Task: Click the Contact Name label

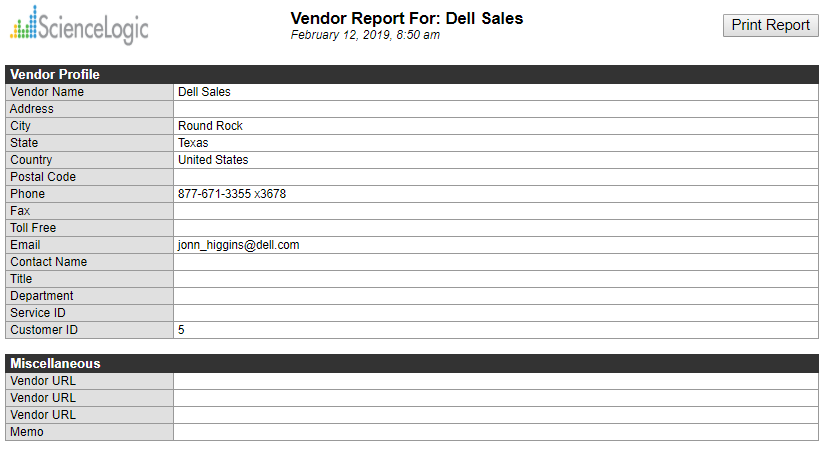Action: (48, 262)
